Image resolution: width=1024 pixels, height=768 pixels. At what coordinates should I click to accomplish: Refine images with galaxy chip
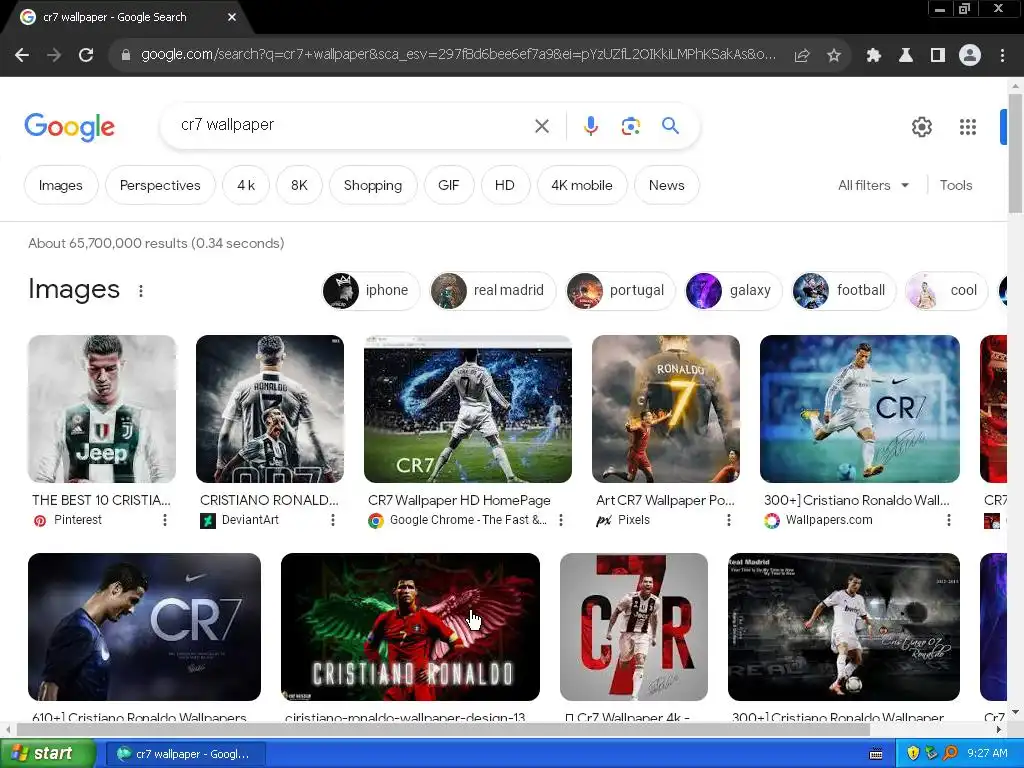click(x=733, y=291)
